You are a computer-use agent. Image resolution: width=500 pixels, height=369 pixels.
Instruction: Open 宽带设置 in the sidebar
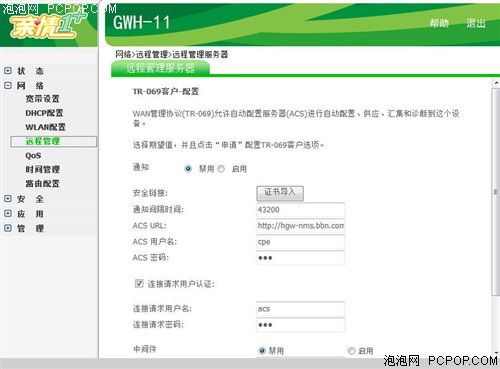click(x=42, y=99)
